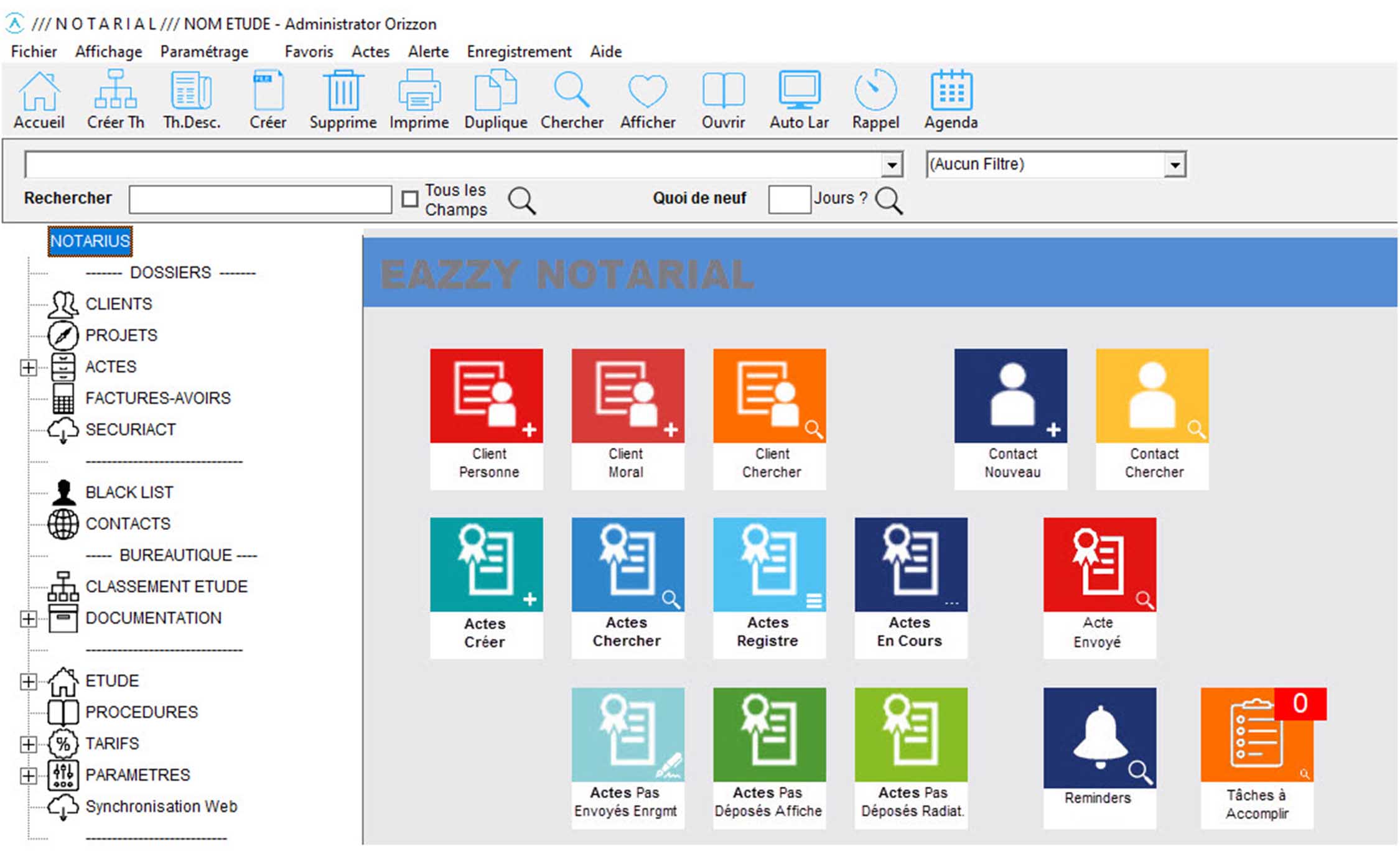The width and height of the screenshot is (1400, 854).
Task: Click the Supprime trash toolbar icon
Action: click(x=343, y=100)
